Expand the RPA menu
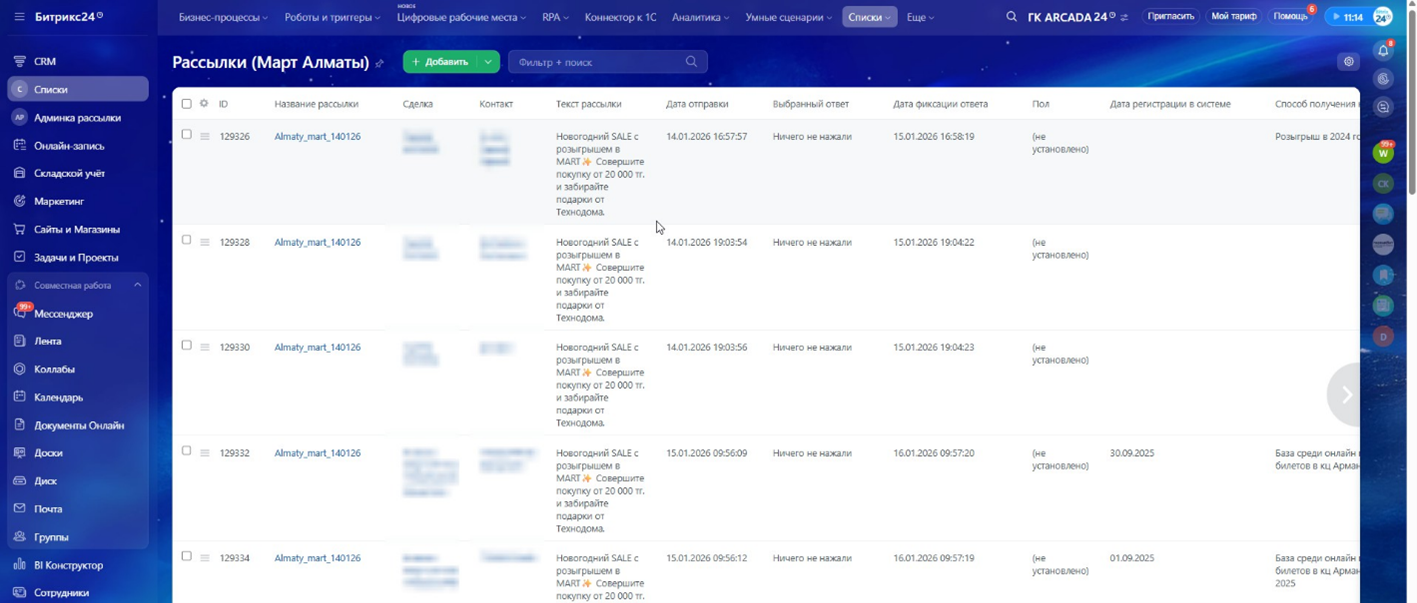This screenshot has width=1417, height=603. pos(555,17)
